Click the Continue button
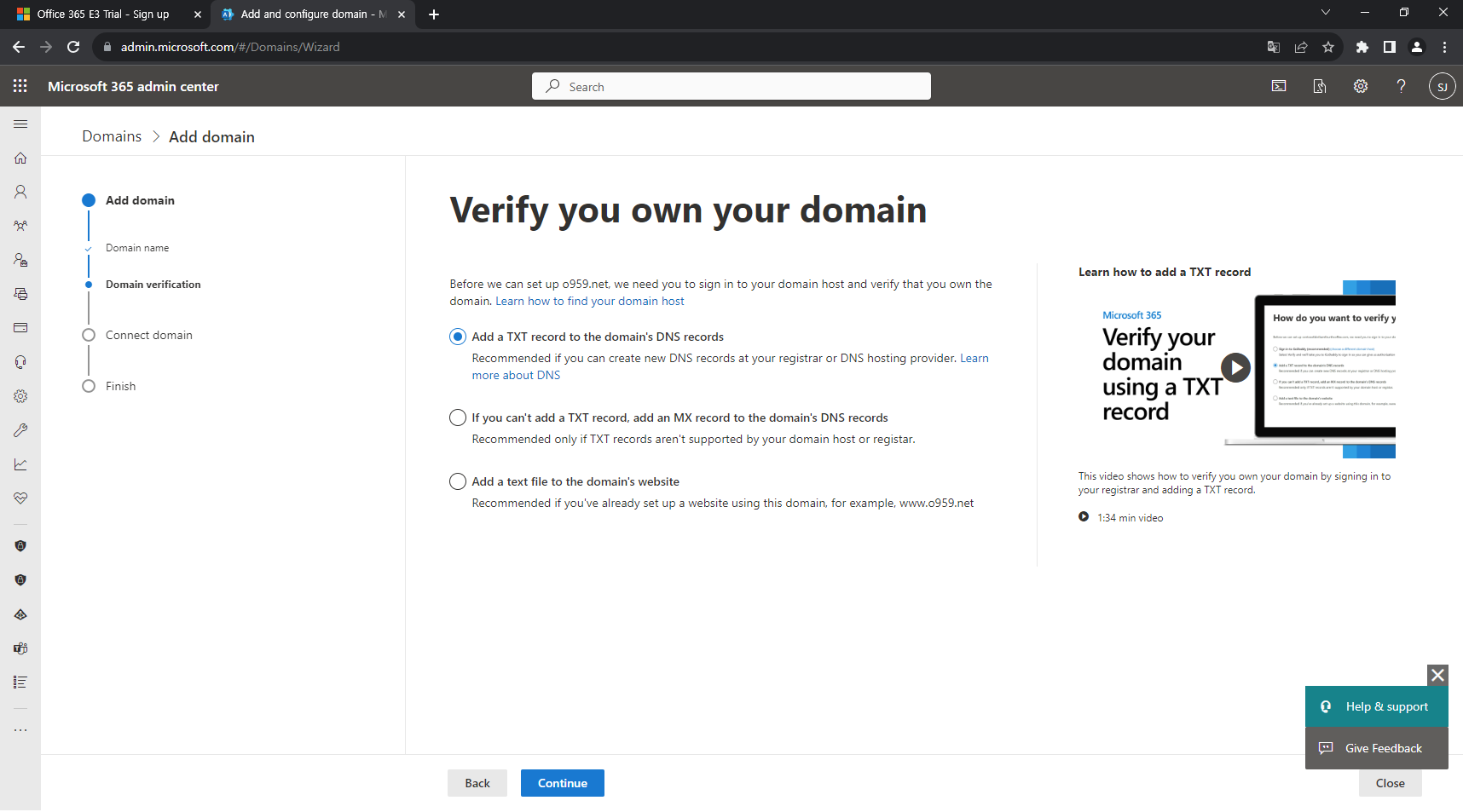This screenshot has width=1463, height=812. 563,783
